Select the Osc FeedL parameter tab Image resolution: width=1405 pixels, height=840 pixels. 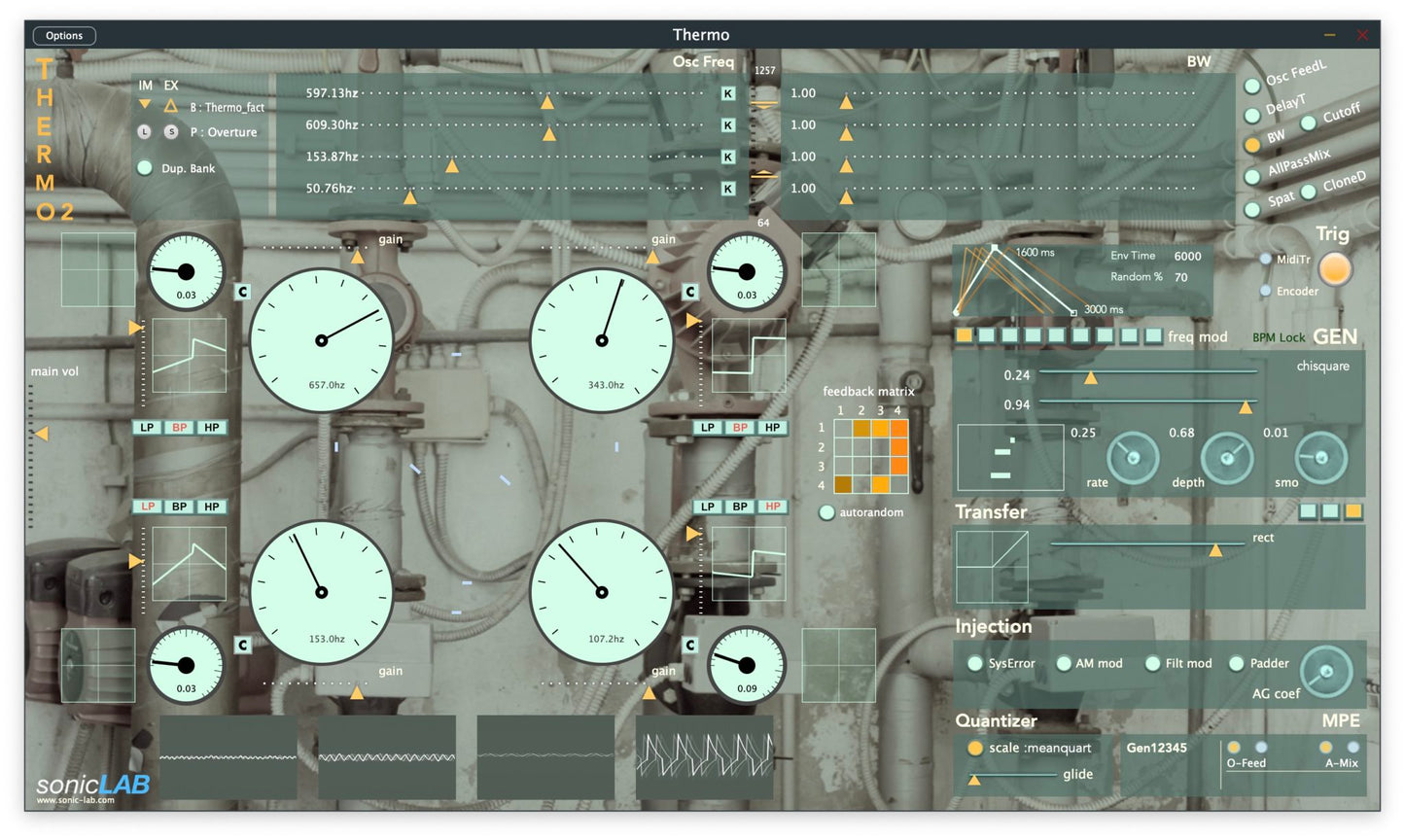coord(1253,86)
